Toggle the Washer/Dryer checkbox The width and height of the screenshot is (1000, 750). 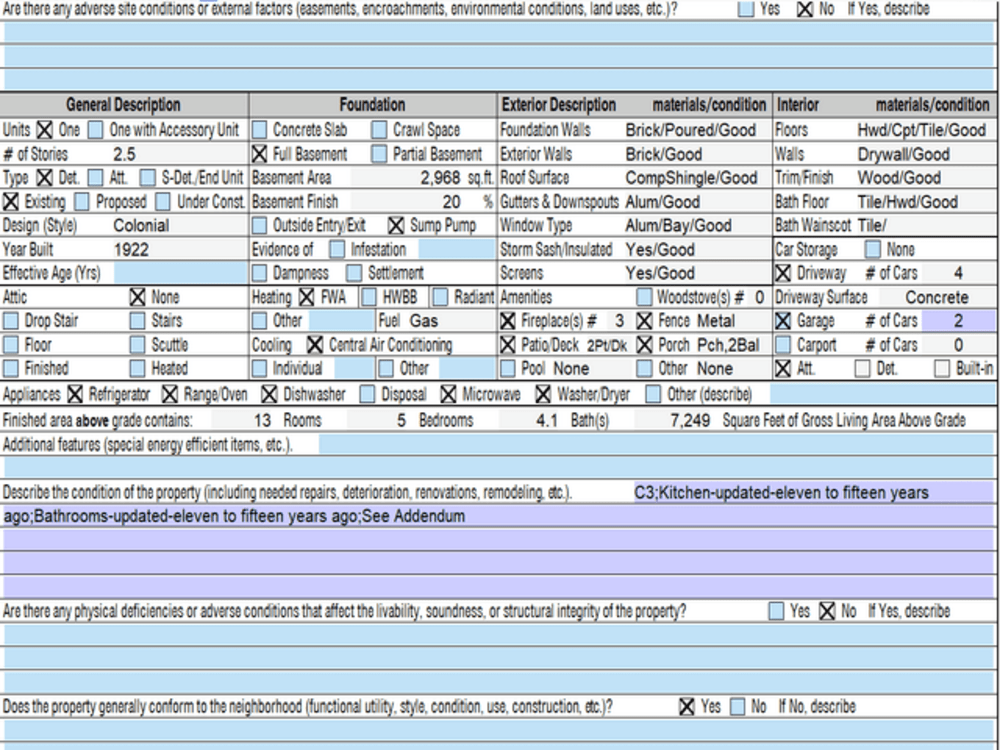pyautogui.click(x=543, y=395)
